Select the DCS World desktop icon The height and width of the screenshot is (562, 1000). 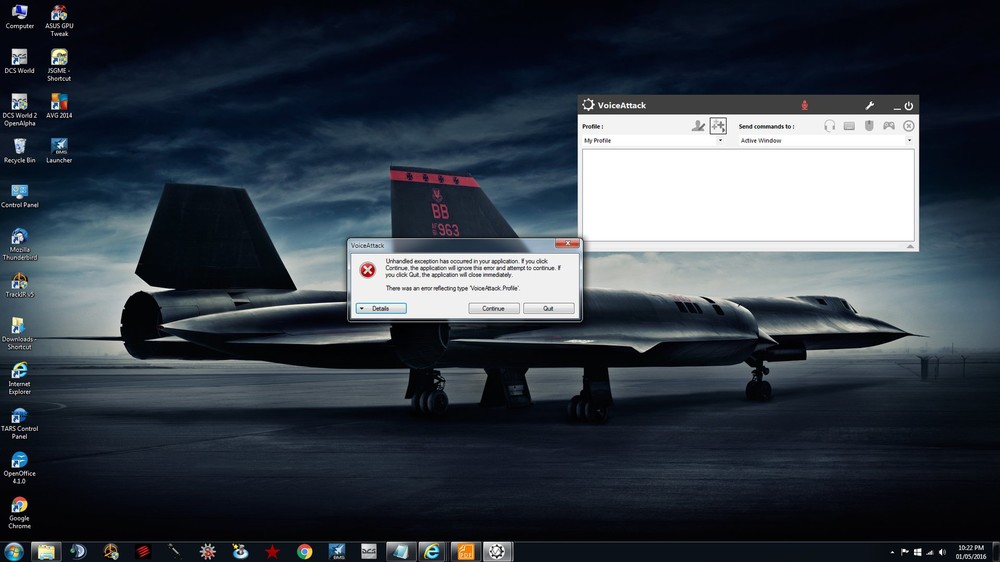(19, 62)
